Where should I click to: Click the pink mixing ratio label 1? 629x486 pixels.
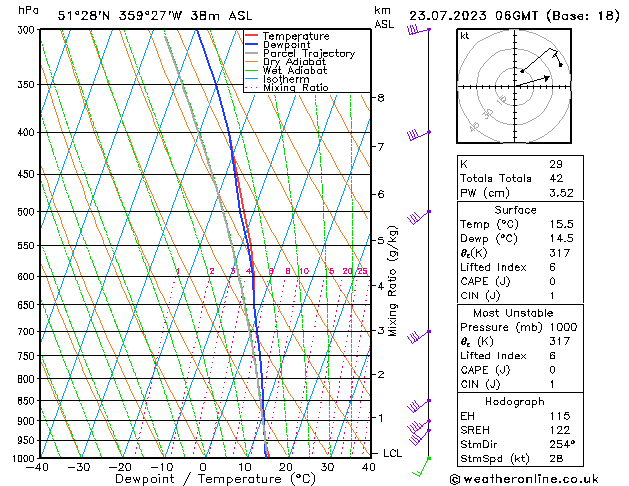178,271
